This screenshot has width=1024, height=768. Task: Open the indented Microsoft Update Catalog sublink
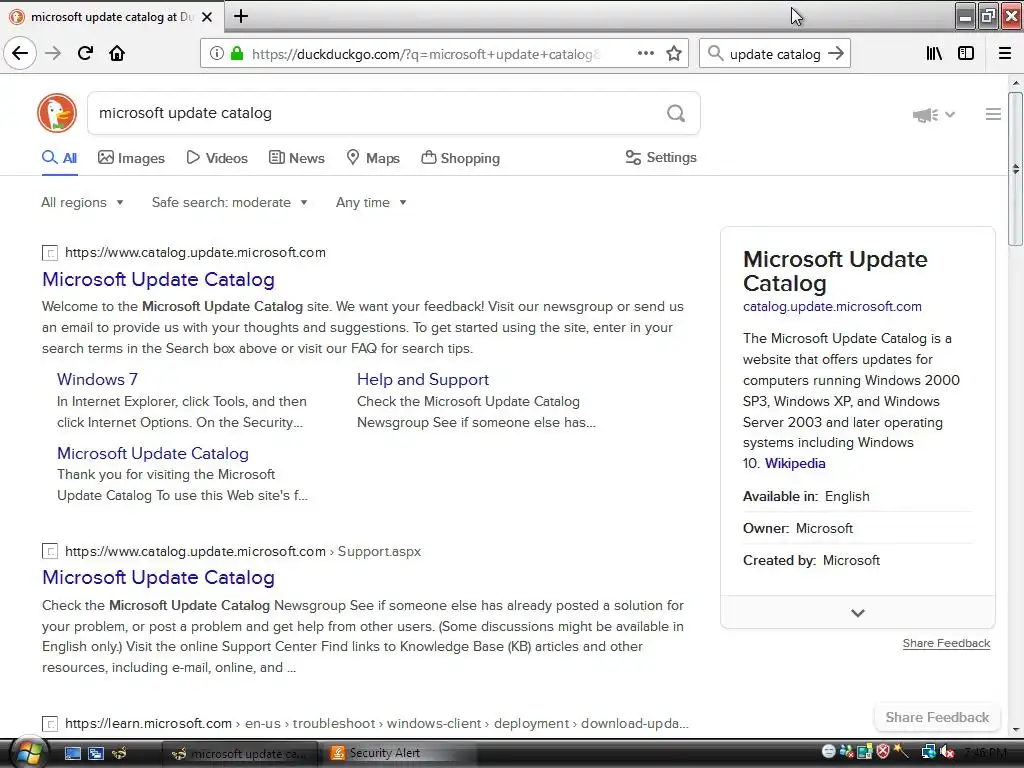coord(153,453)
